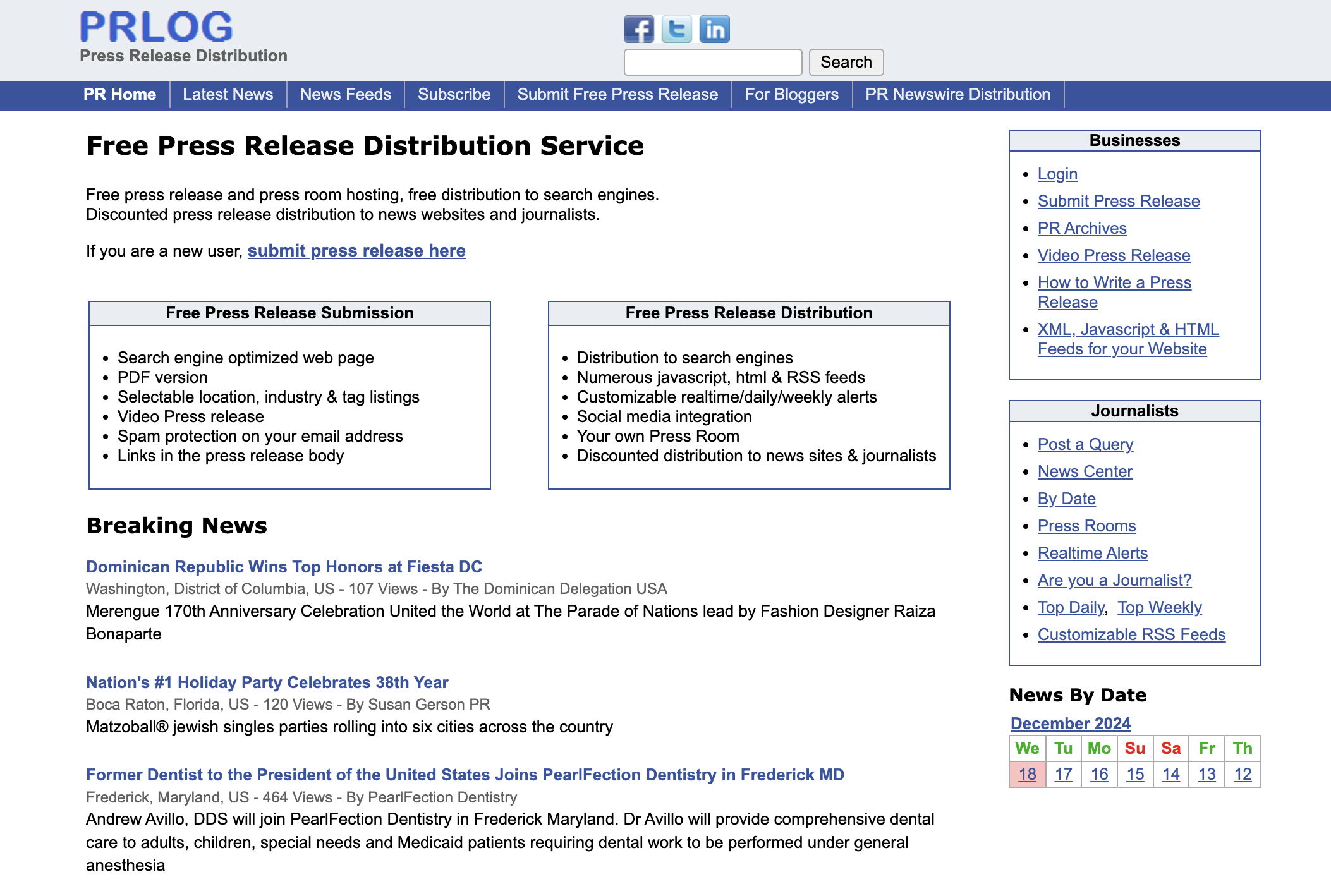This screenshot has width=1331, height=896.
Task: Open Submit Free Press Release menu item
Action: pyautogui.click(x=617, y=94)
